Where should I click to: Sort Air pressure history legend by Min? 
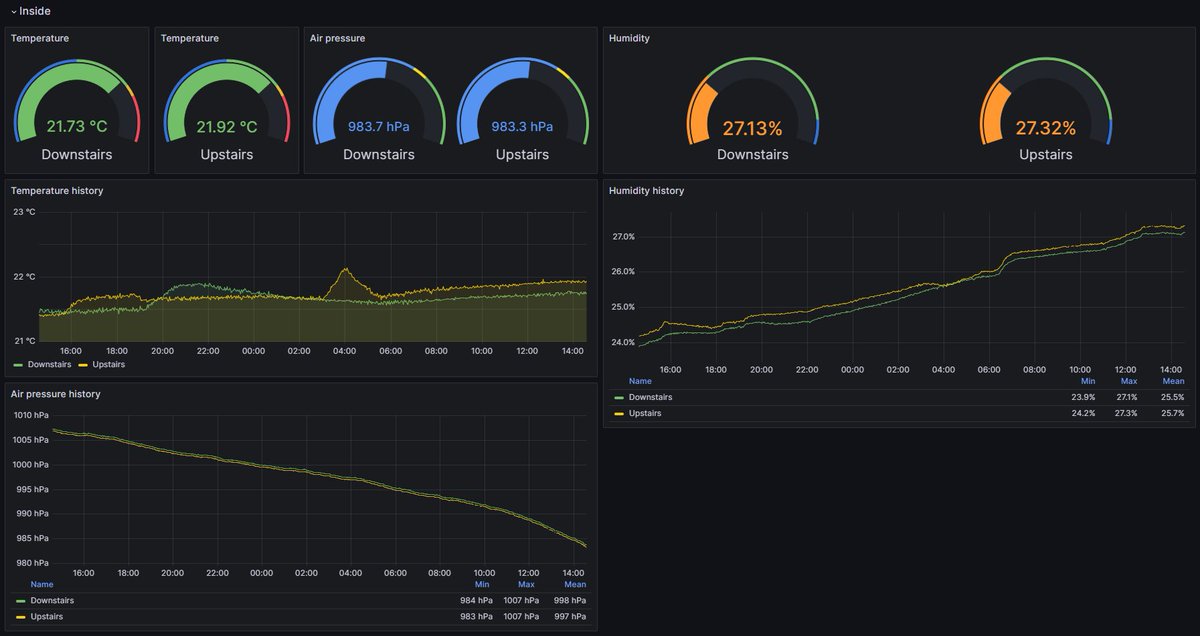482,584
